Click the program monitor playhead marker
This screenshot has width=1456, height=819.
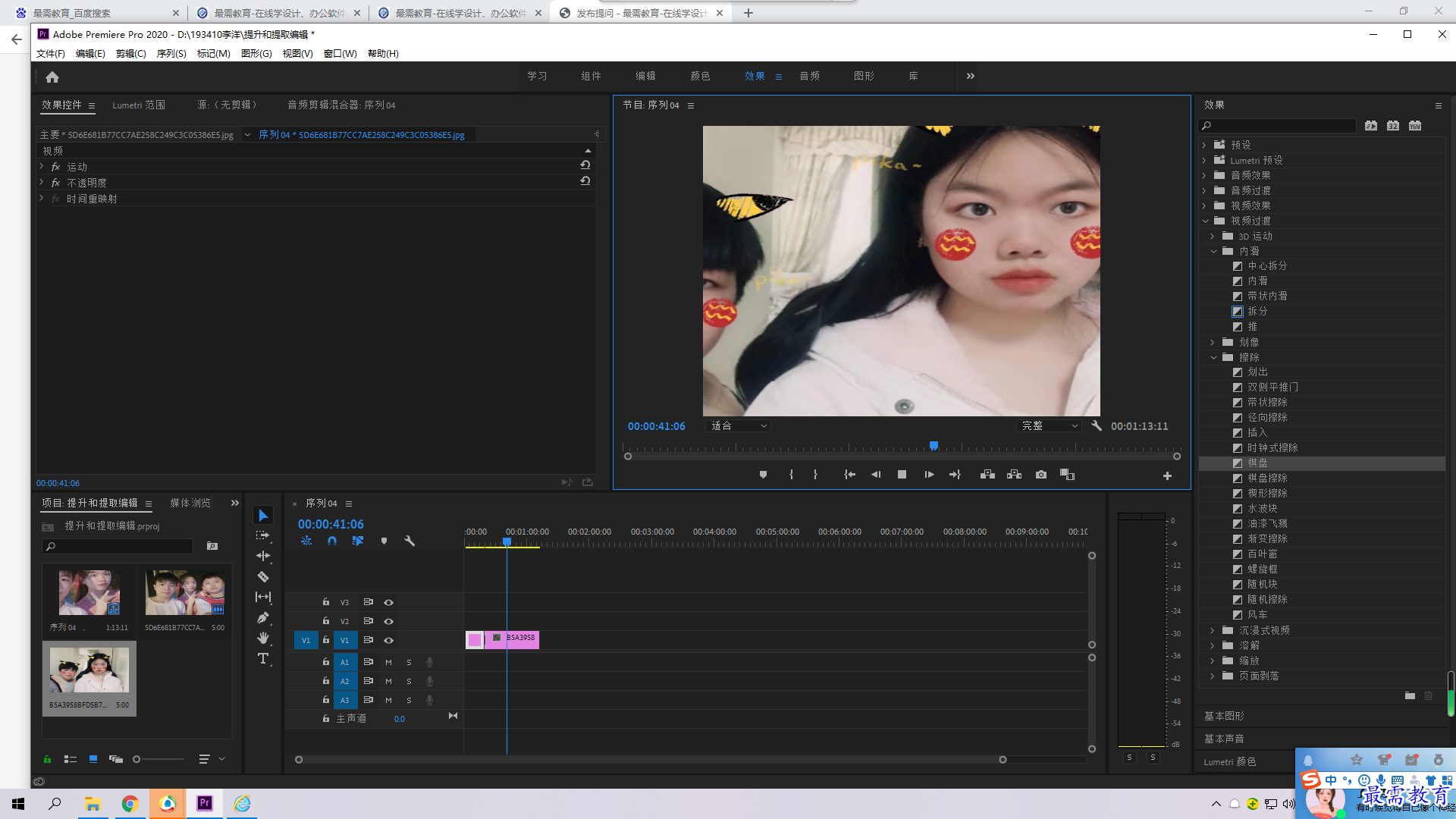click(x=934, y=446)
